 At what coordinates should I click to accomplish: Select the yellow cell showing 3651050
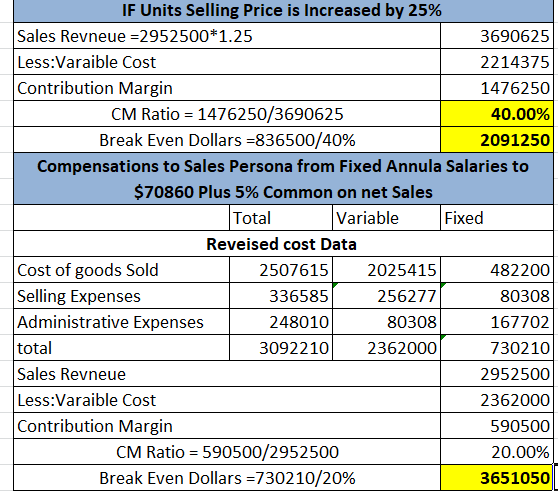pos(497,477)
